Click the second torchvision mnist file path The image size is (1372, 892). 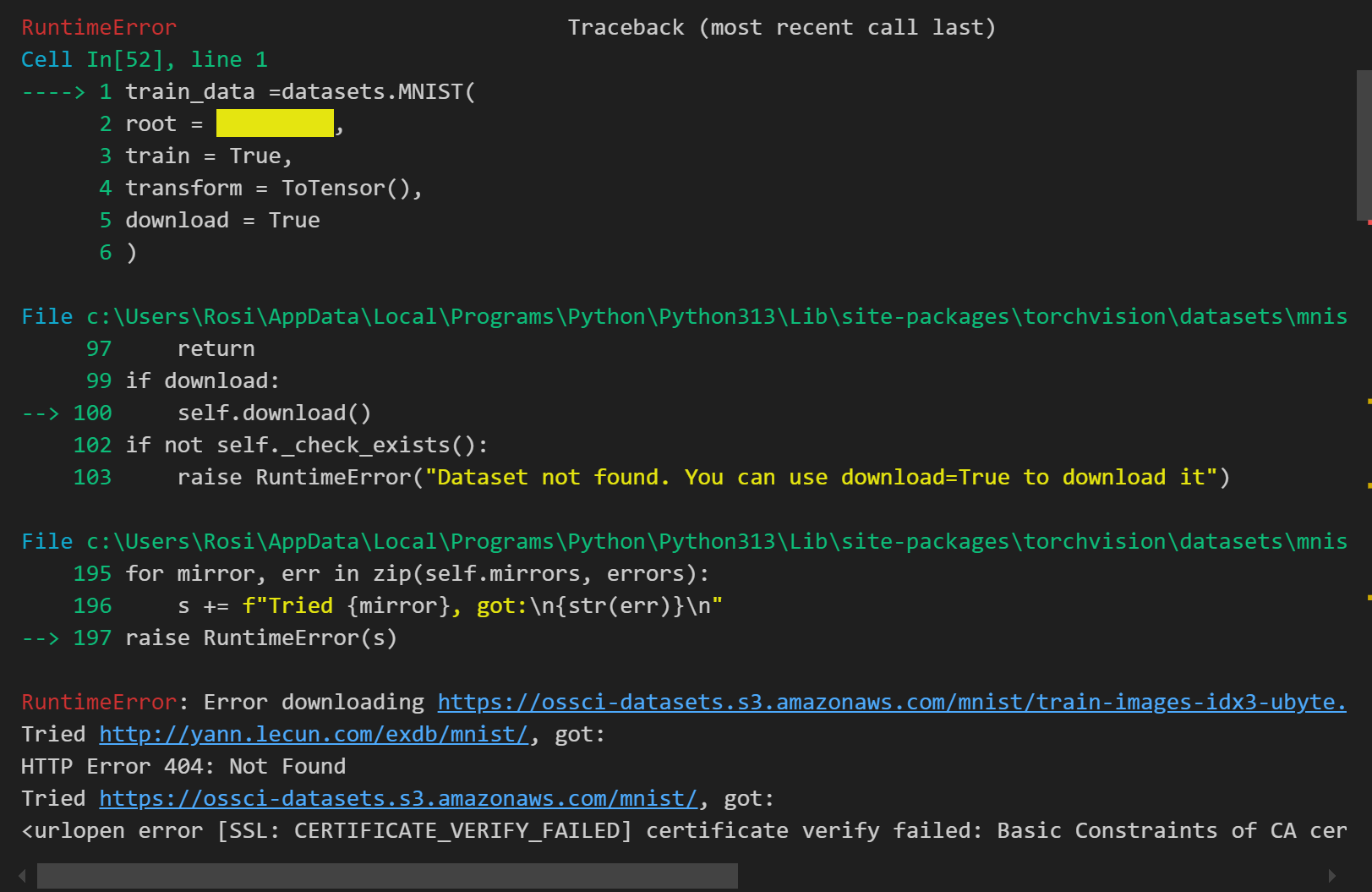[x=717, y=542]
